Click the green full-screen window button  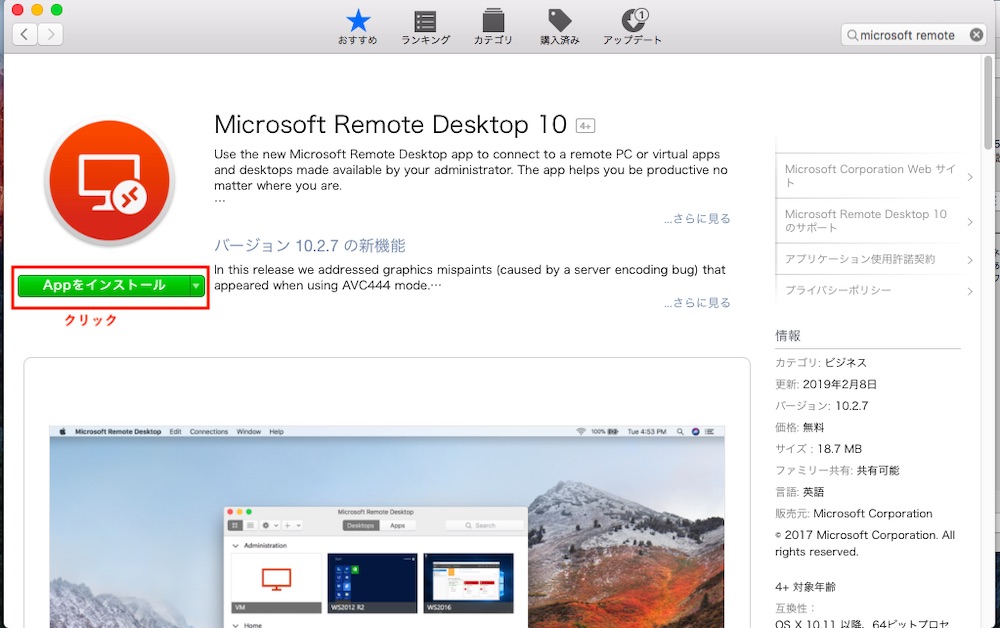[56, 10]
